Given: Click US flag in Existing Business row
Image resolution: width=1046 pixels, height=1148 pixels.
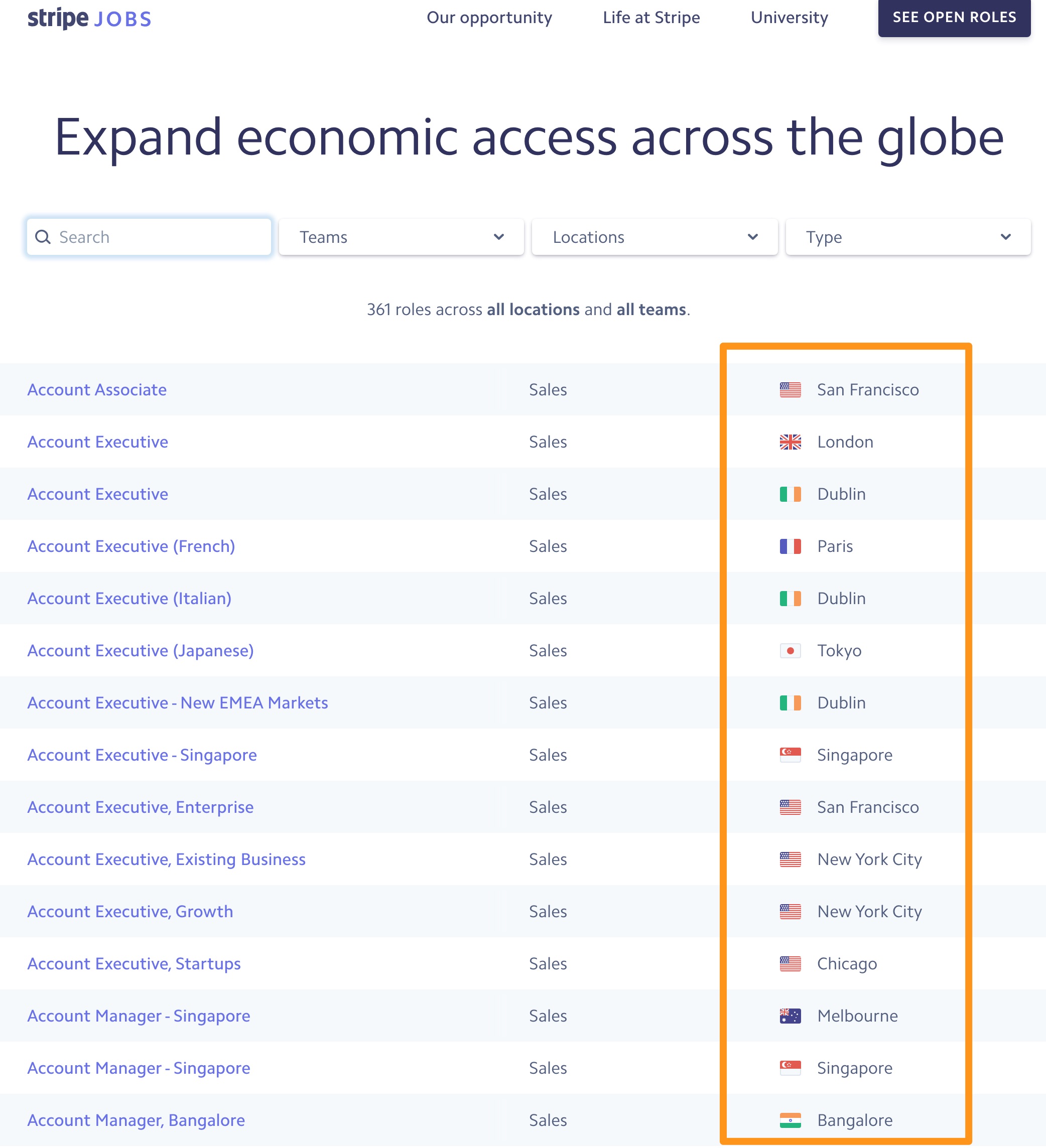Looking at the screenshot, I should [x=790, y=859].
